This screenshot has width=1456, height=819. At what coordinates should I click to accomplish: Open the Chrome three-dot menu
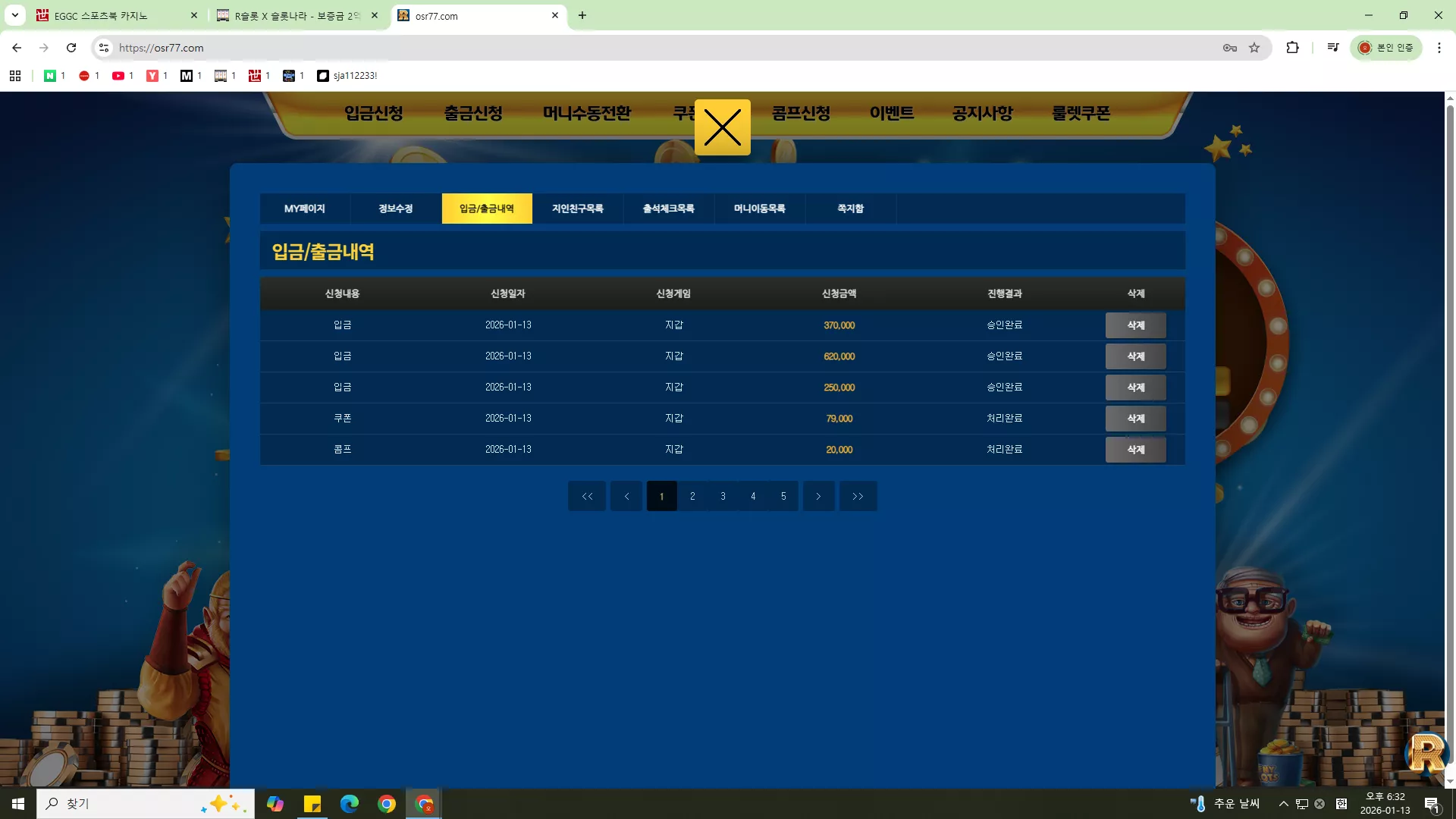1439,48
